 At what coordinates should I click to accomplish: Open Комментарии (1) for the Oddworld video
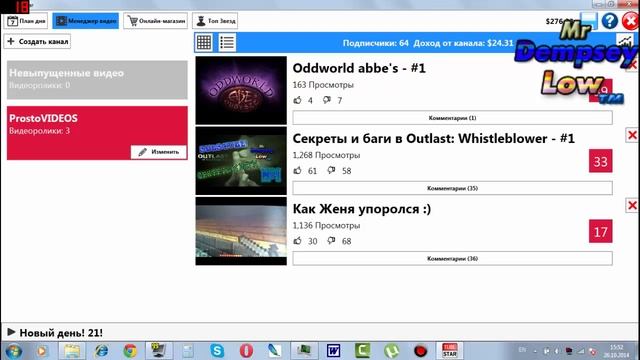tap(452, 118)
